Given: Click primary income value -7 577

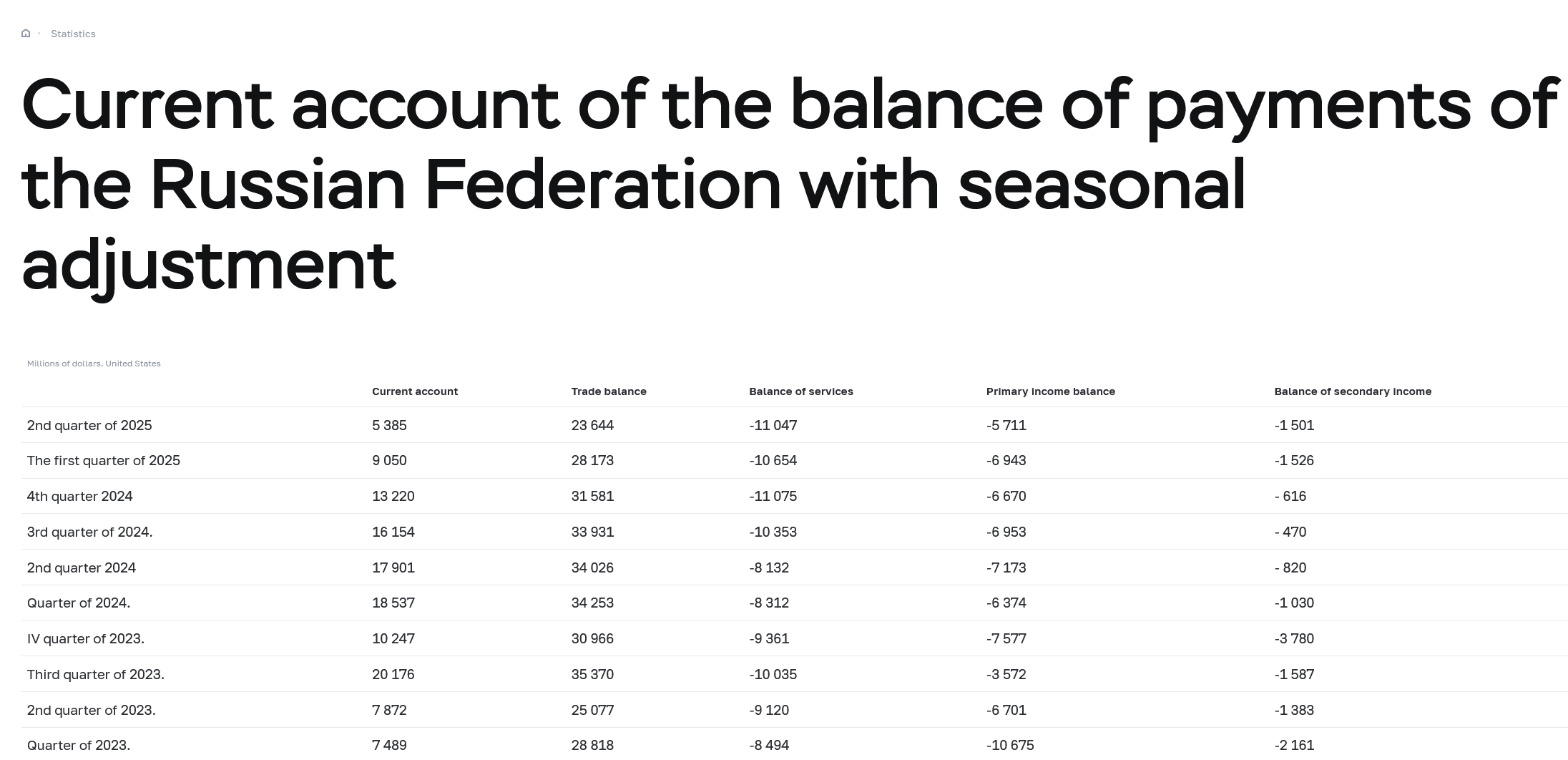Looking at the screenshot, I should (x=1006, y=638).
